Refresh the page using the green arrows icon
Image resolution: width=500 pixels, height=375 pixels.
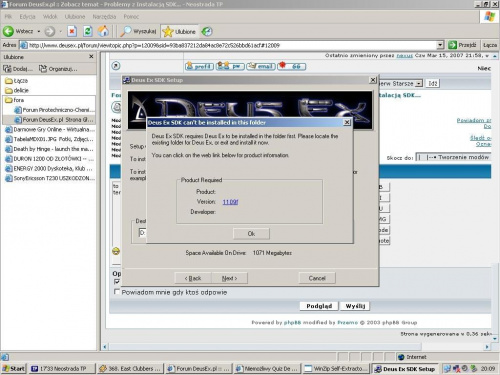tap(88, 32)
